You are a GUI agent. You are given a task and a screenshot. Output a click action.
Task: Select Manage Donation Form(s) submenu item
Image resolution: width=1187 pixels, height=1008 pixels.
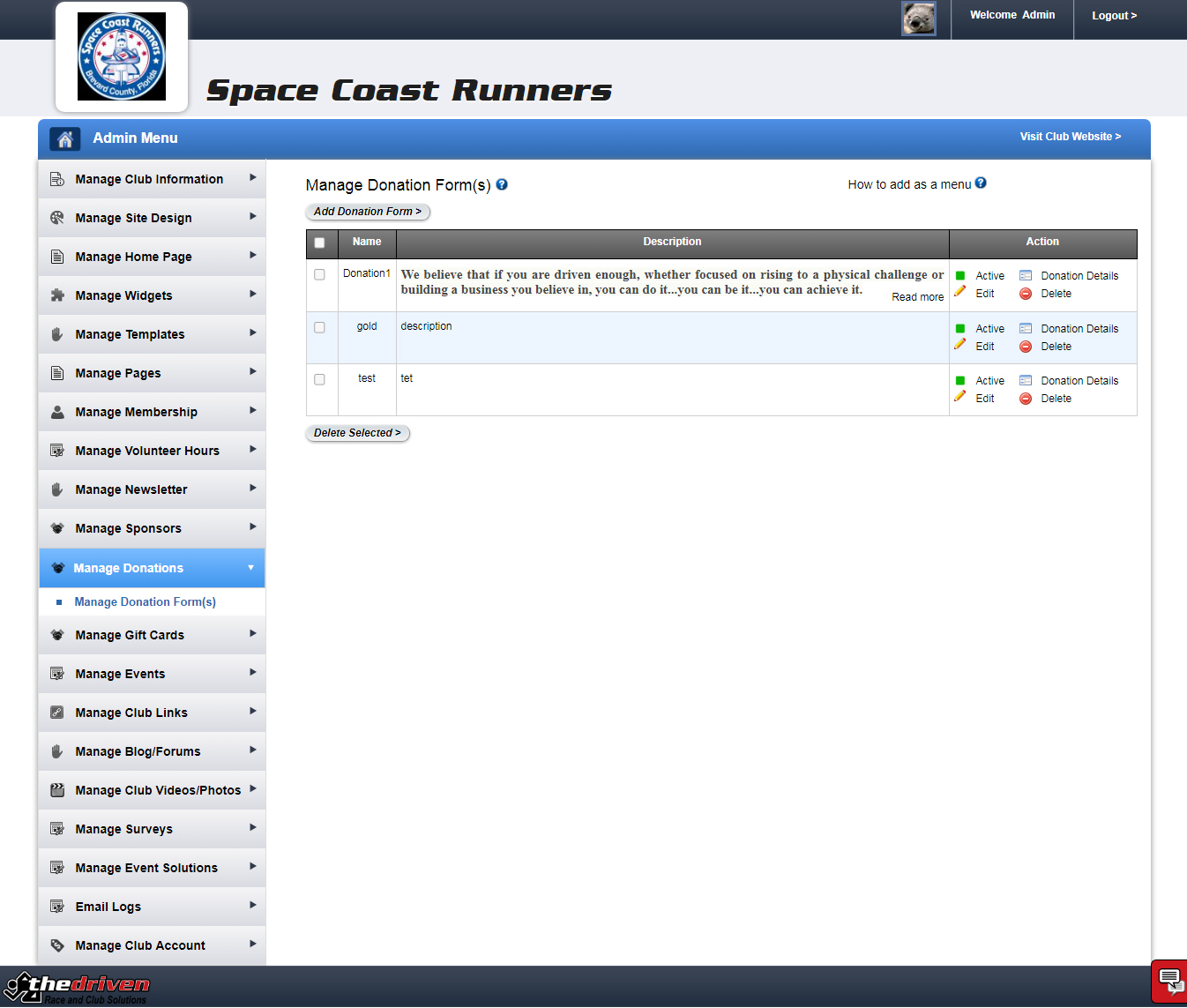[145, 601]
